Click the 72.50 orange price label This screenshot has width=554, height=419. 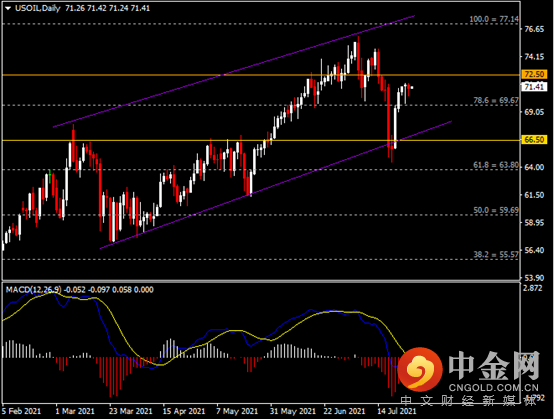click(534, 74)
